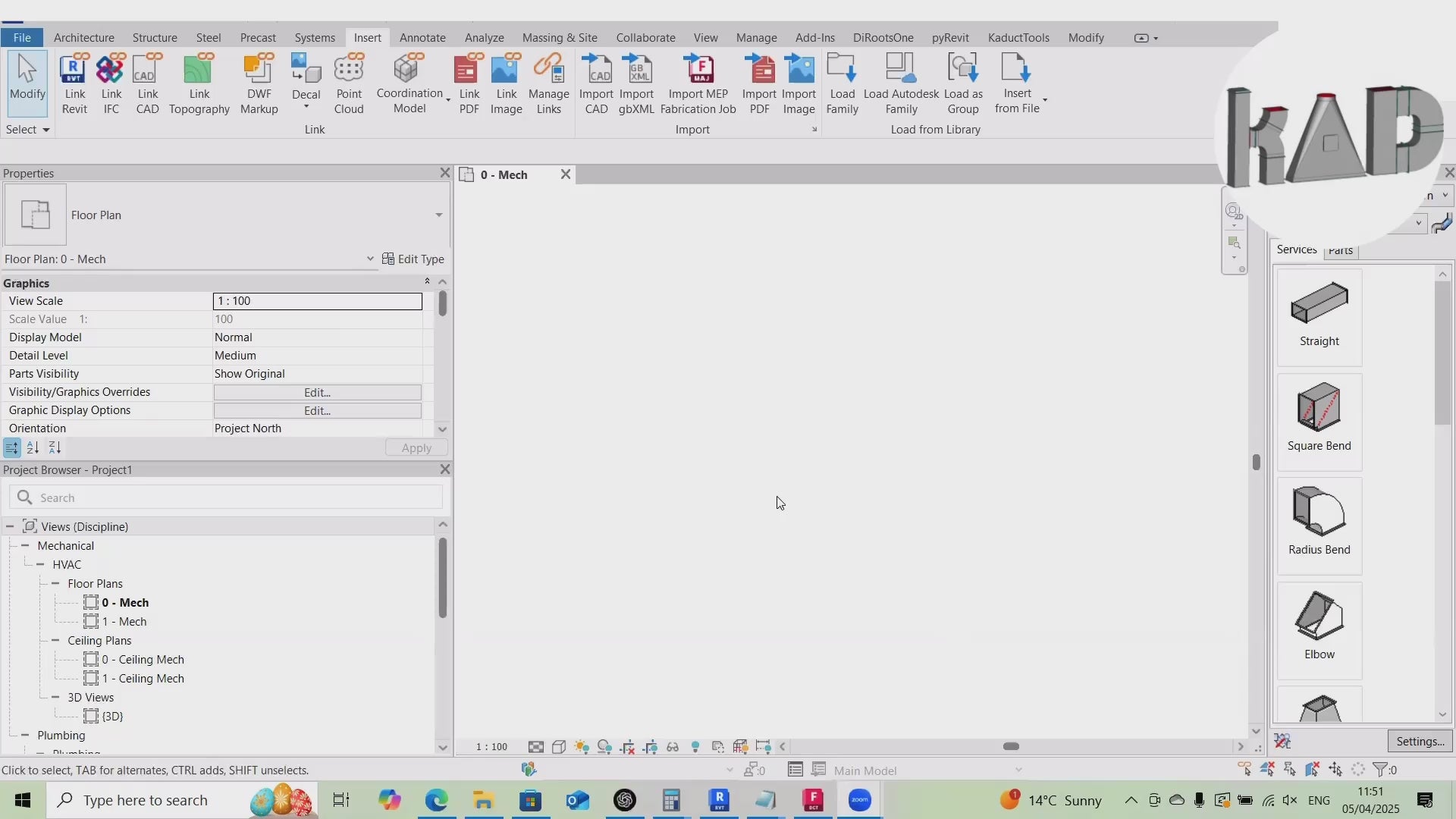Image resolution: width=1456 pixels, height=819 pixels.
Task: Open the Properties type selector dropdown
Action: 438,215
